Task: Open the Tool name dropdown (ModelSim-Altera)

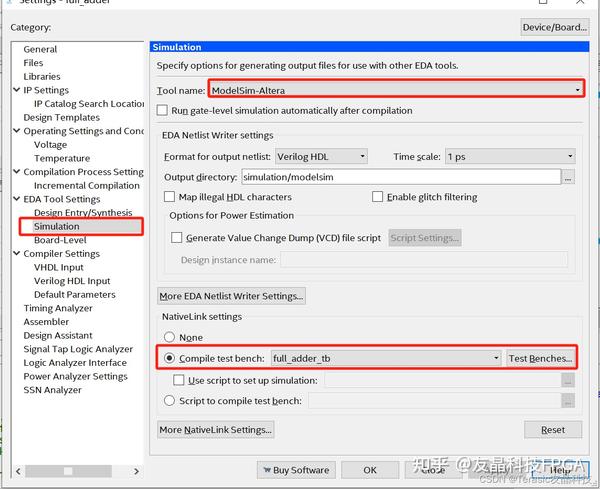Action: coord(396,90)
